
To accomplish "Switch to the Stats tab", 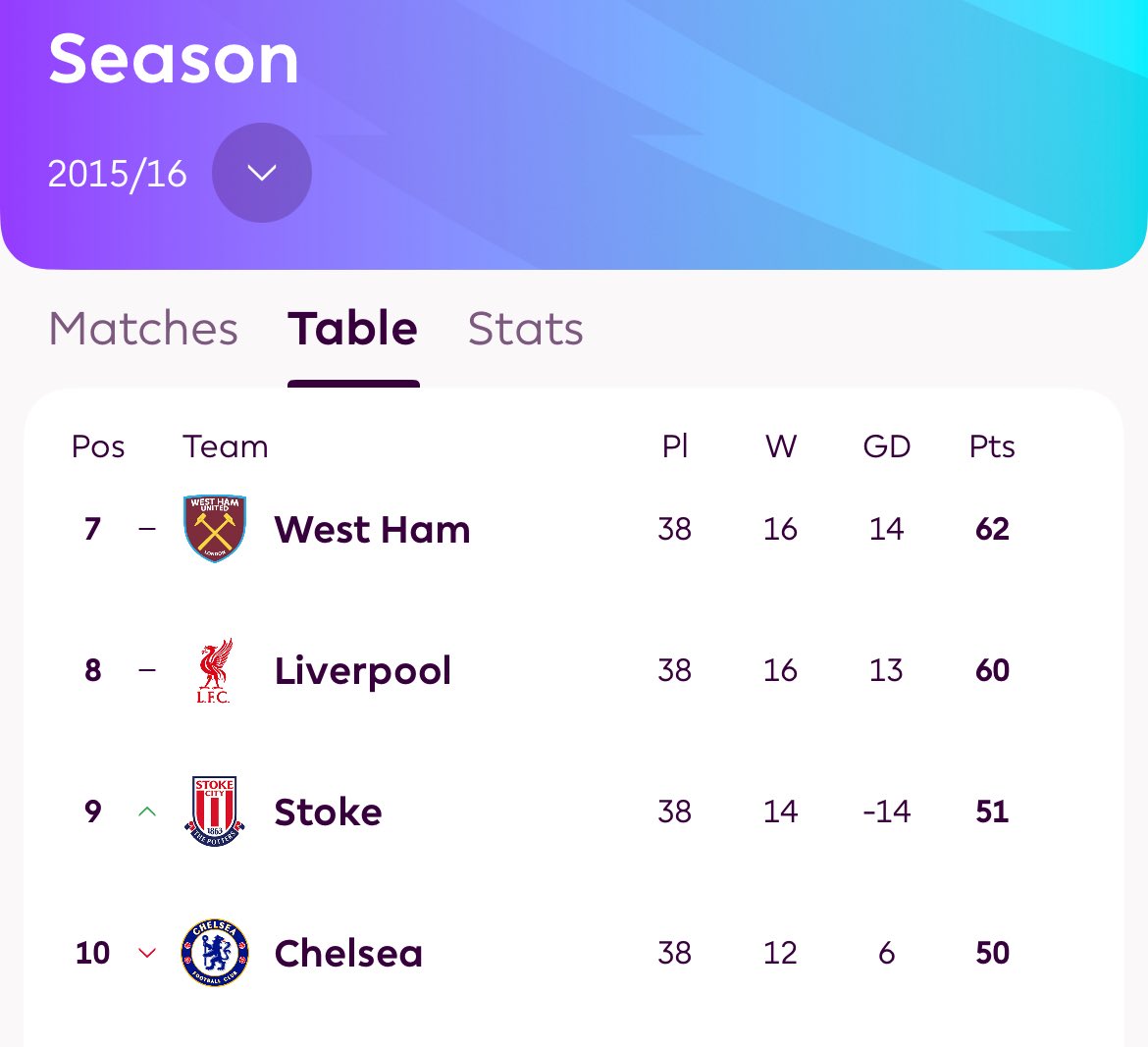I will (526, 328).
